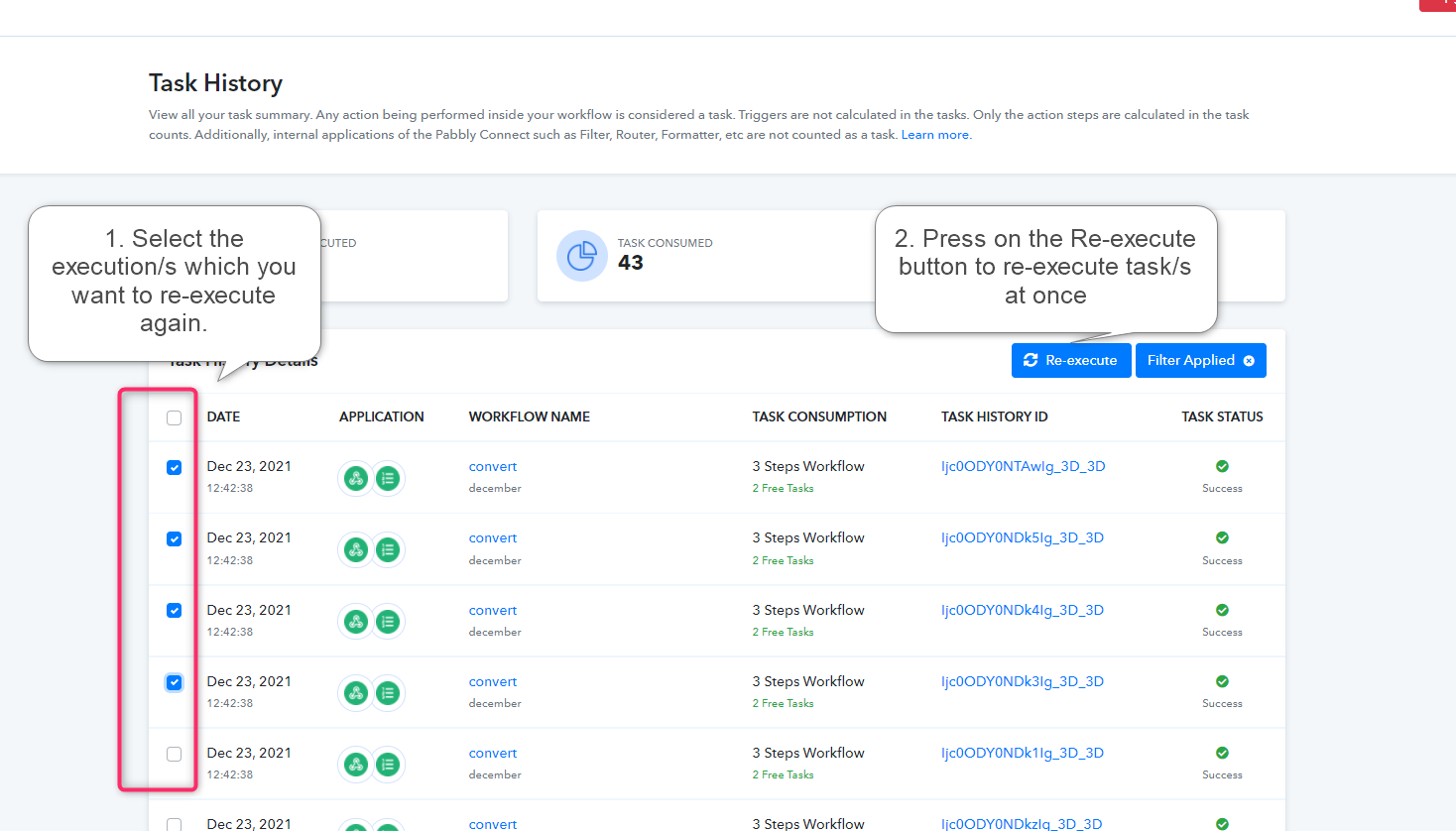
Task: Click list app icon in row Ijc0ODY0NTAwIg_3D_3D
Action: (388, 479)
